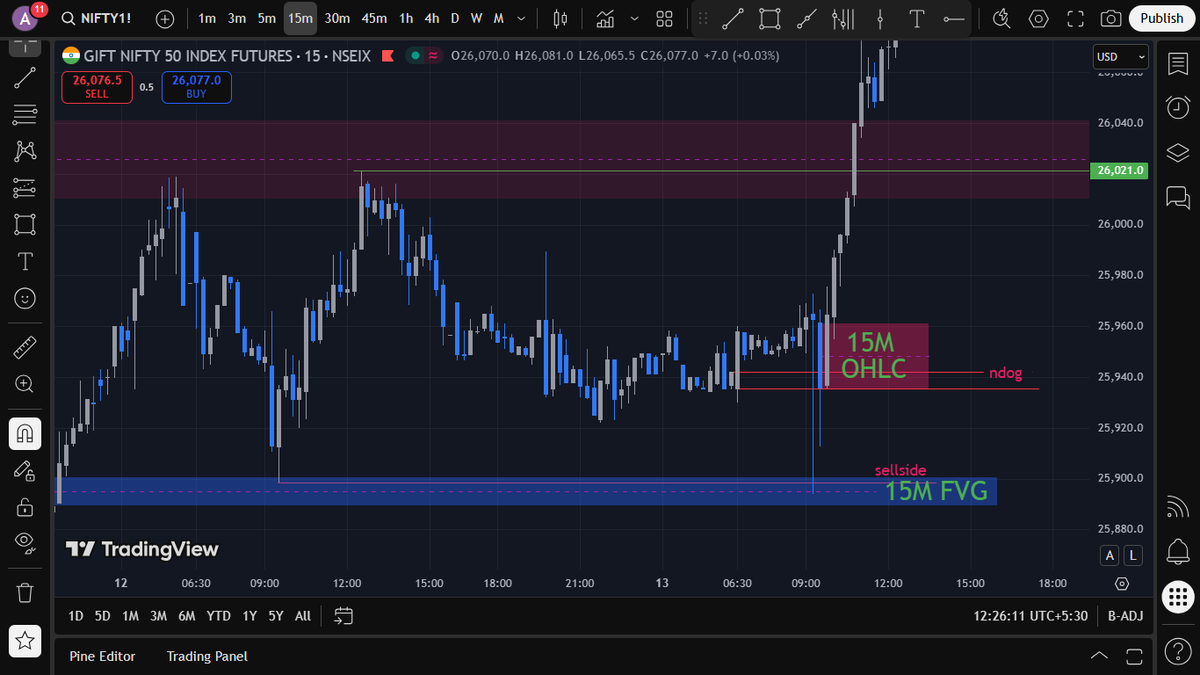
Task: Select the trend line tool in left sidebar
Action: tap(25, 78)
